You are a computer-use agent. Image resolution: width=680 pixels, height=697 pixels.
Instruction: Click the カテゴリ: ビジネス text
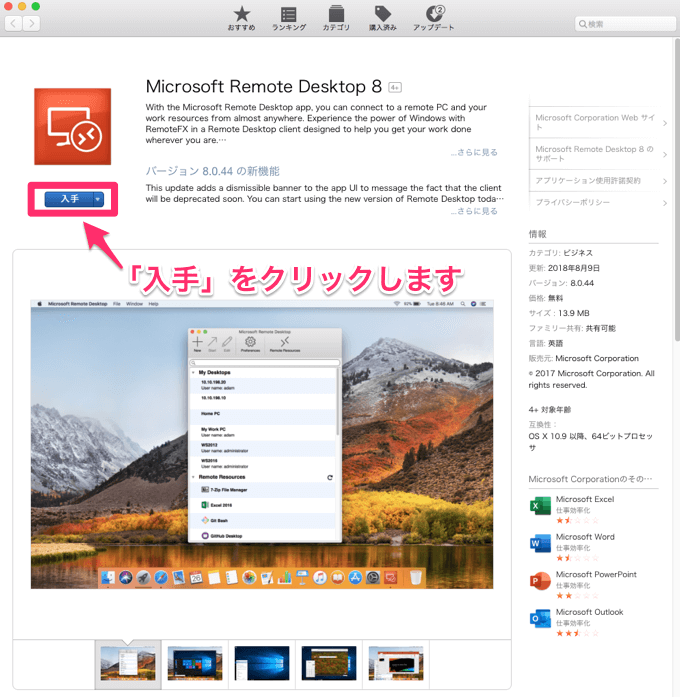point(560,253)
